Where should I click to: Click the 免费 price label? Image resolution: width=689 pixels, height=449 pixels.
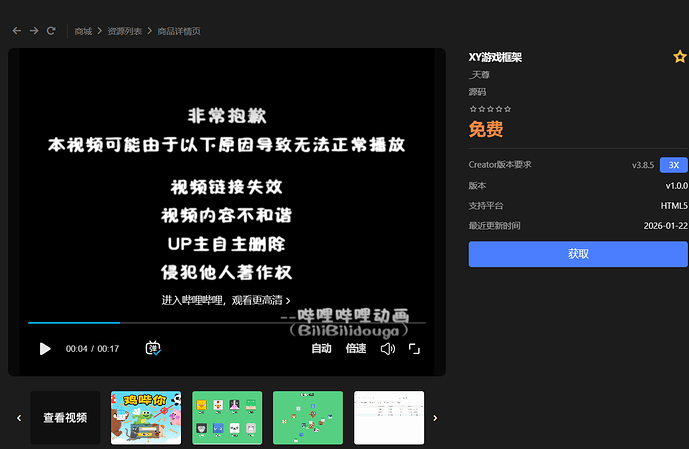tap(486, 129)
